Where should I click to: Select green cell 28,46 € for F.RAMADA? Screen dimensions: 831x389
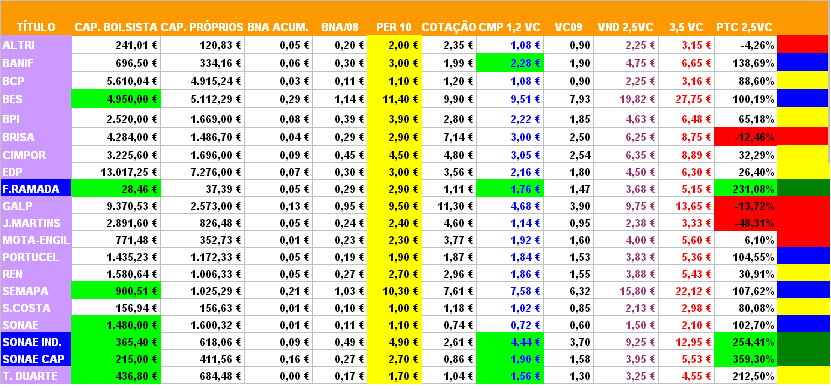coord(115,188)
